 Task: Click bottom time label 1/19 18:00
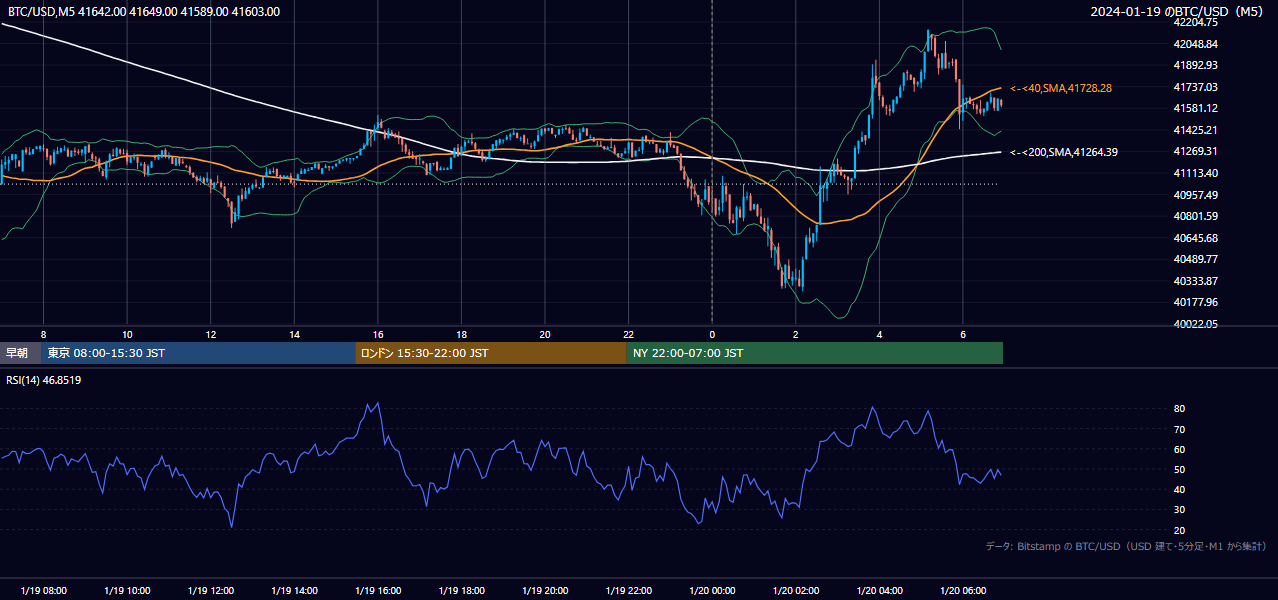[x=461, y=591]
